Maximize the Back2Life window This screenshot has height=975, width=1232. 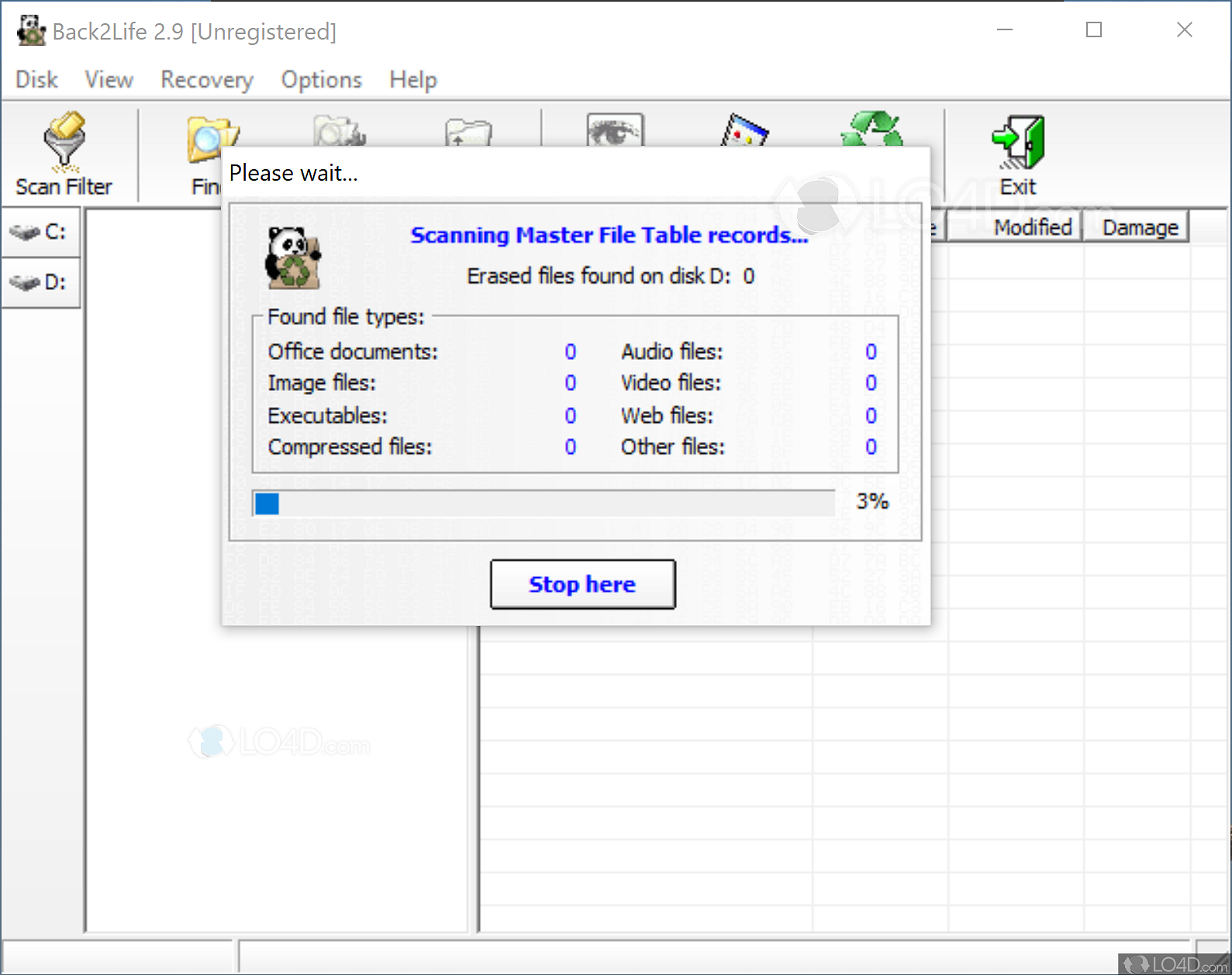[1094, 30]
